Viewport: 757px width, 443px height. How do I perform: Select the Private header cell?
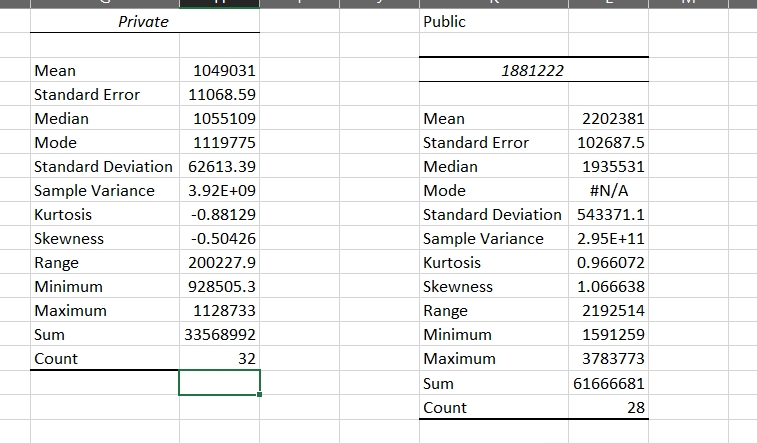pyautogui.click(x=145, y=21)
